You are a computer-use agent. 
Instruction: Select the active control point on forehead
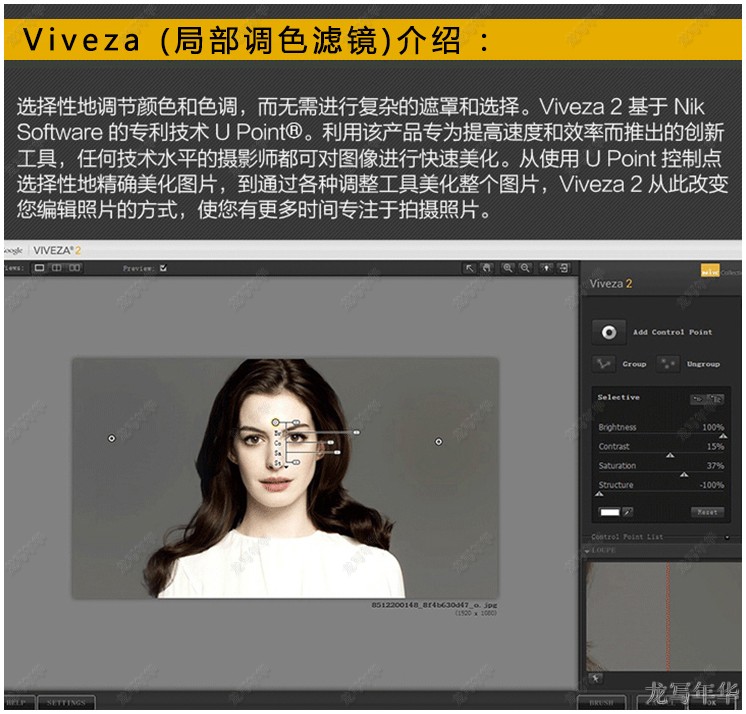click(275, 422)
